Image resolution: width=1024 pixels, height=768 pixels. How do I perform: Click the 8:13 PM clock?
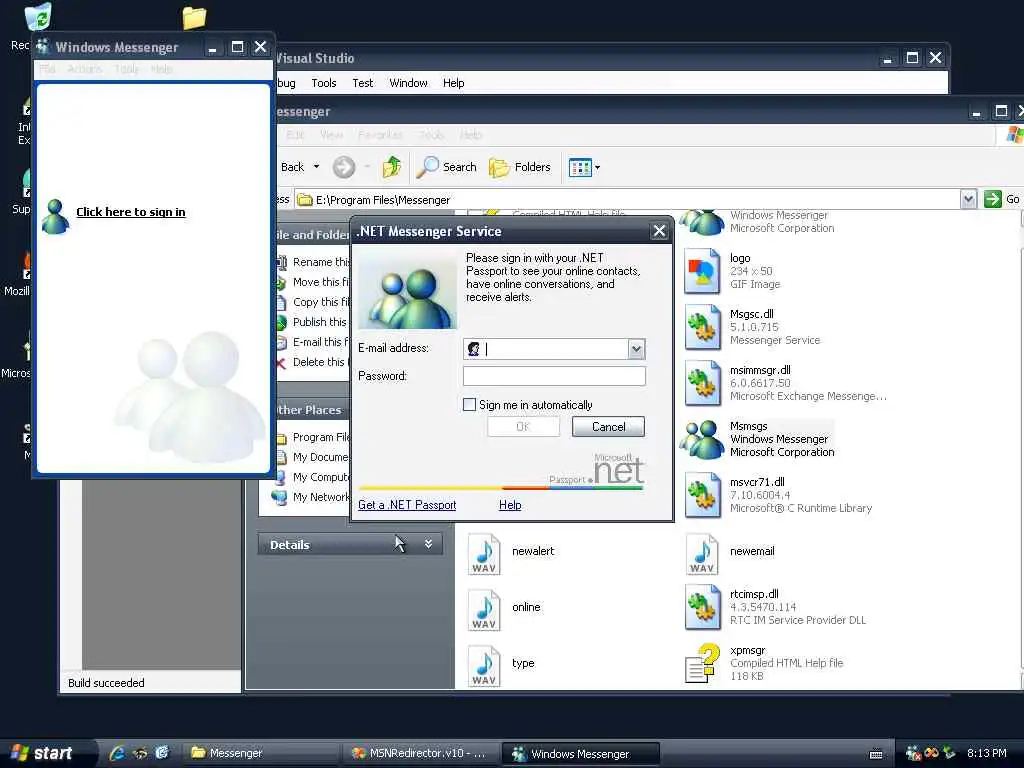click(986, 753)
